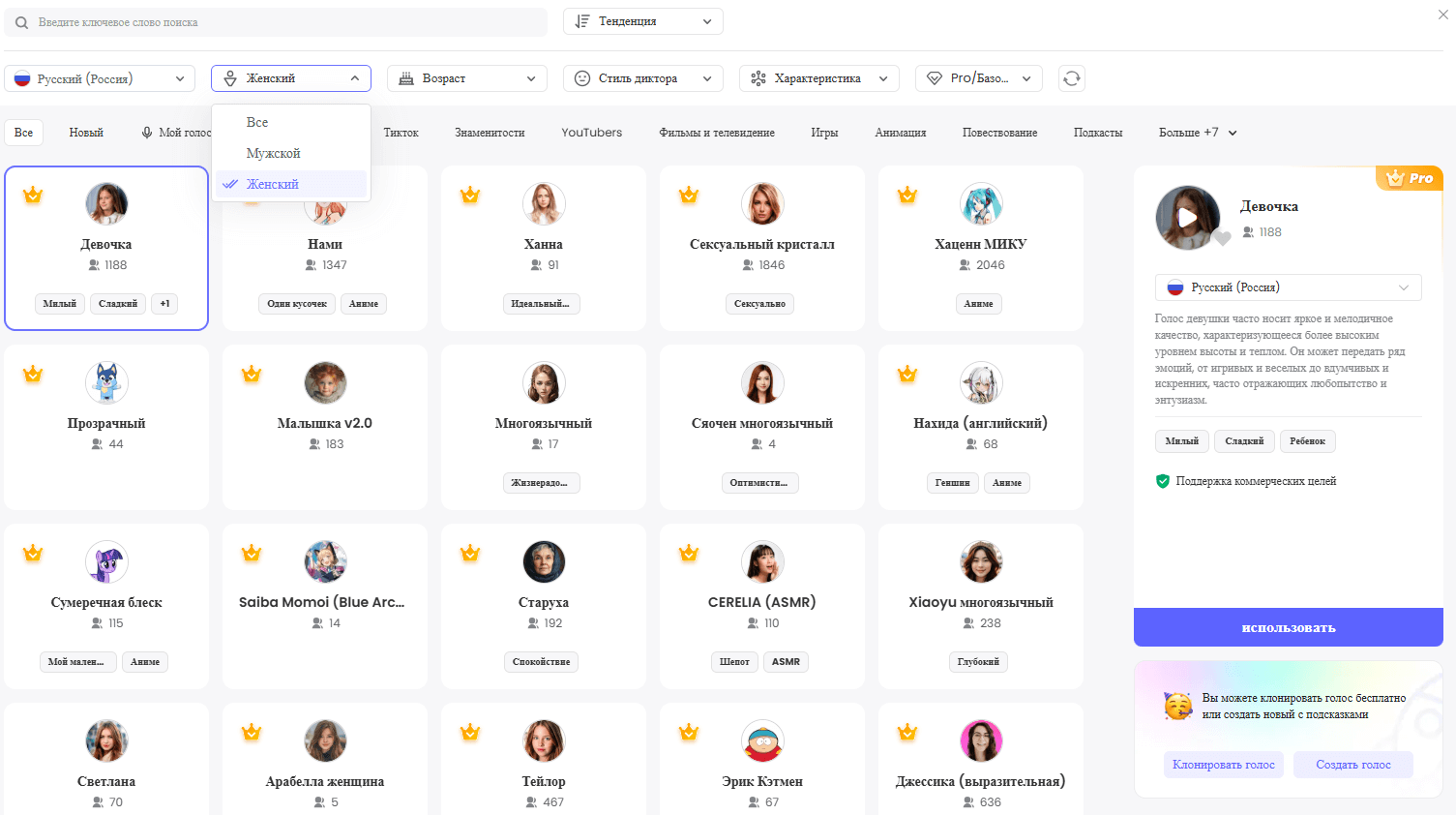Open the Анимация tab
Screen dimensions: 1456x815
click(901, 133)
